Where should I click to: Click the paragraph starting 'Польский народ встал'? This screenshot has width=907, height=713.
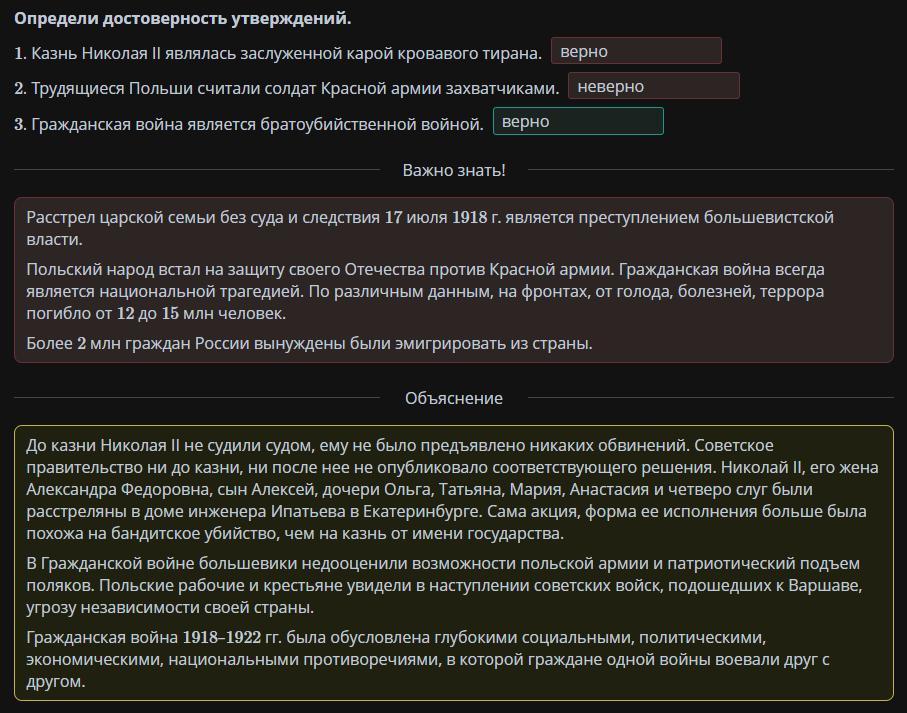(x=425, y=291)
